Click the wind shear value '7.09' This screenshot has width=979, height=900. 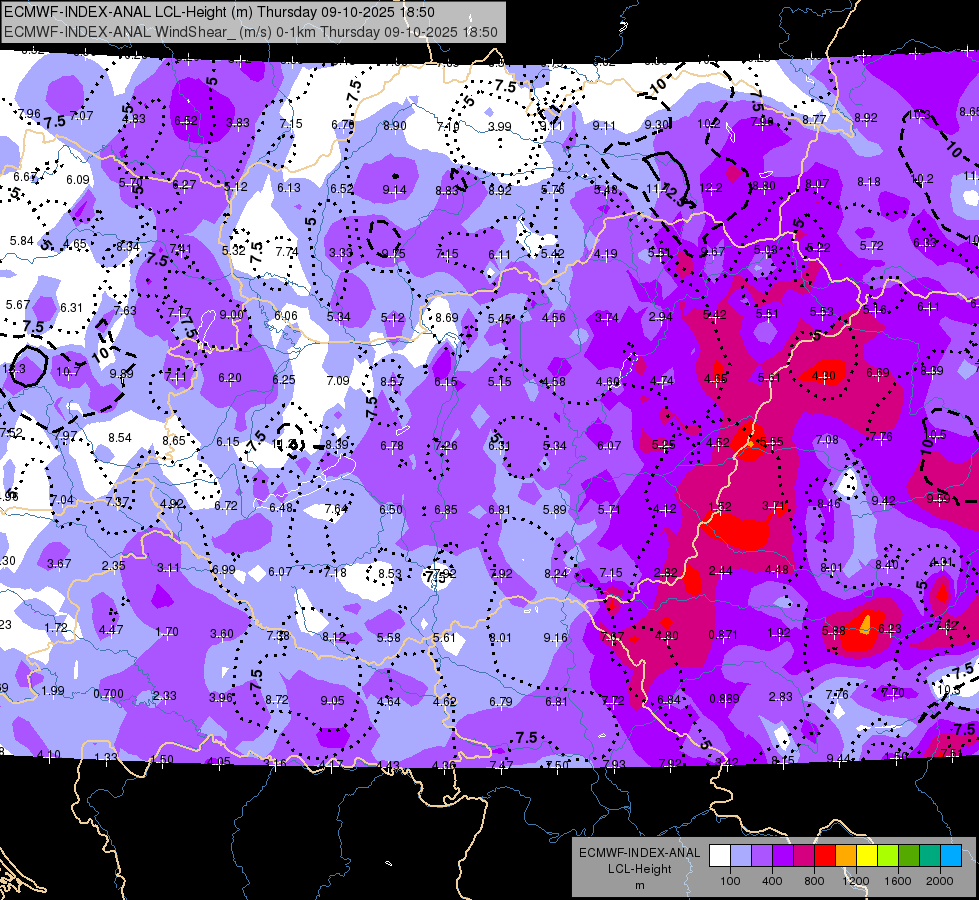(338, 380)
